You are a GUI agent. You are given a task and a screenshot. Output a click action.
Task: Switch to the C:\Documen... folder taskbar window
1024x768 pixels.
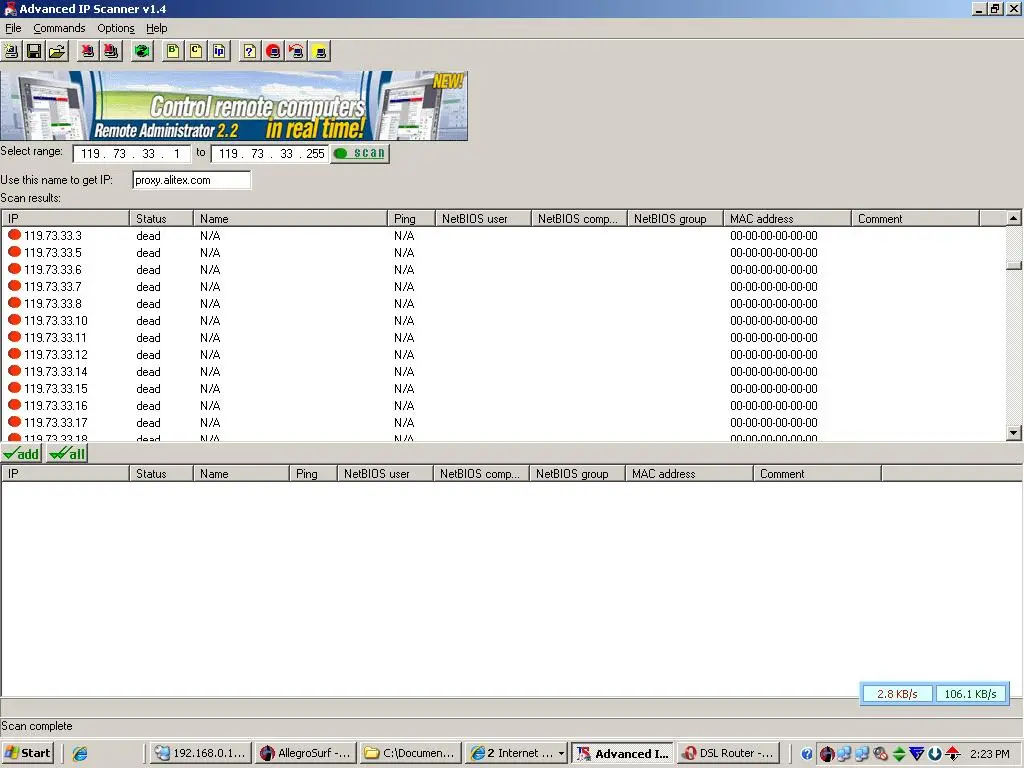click(411, 753)
